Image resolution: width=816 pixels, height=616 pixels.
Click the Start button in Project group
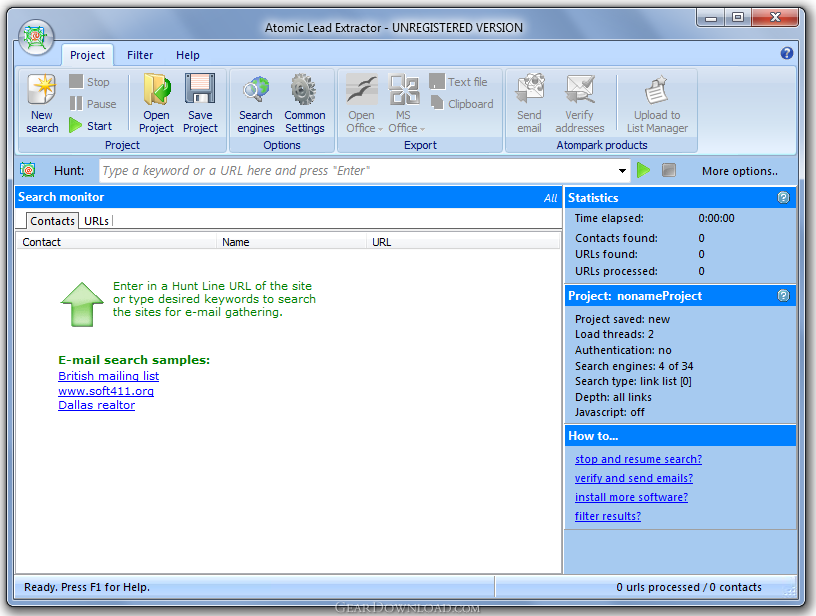(x=91, y=126)
